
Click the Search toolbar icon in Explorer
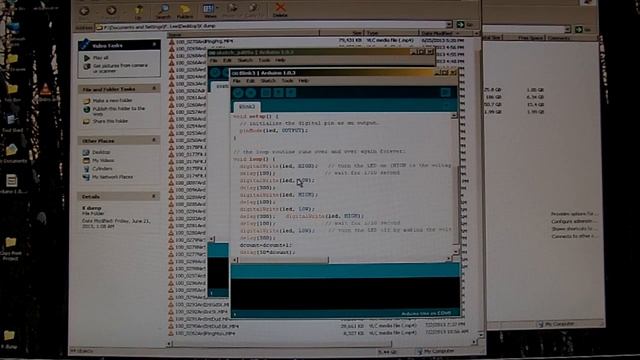pos(163,11)
